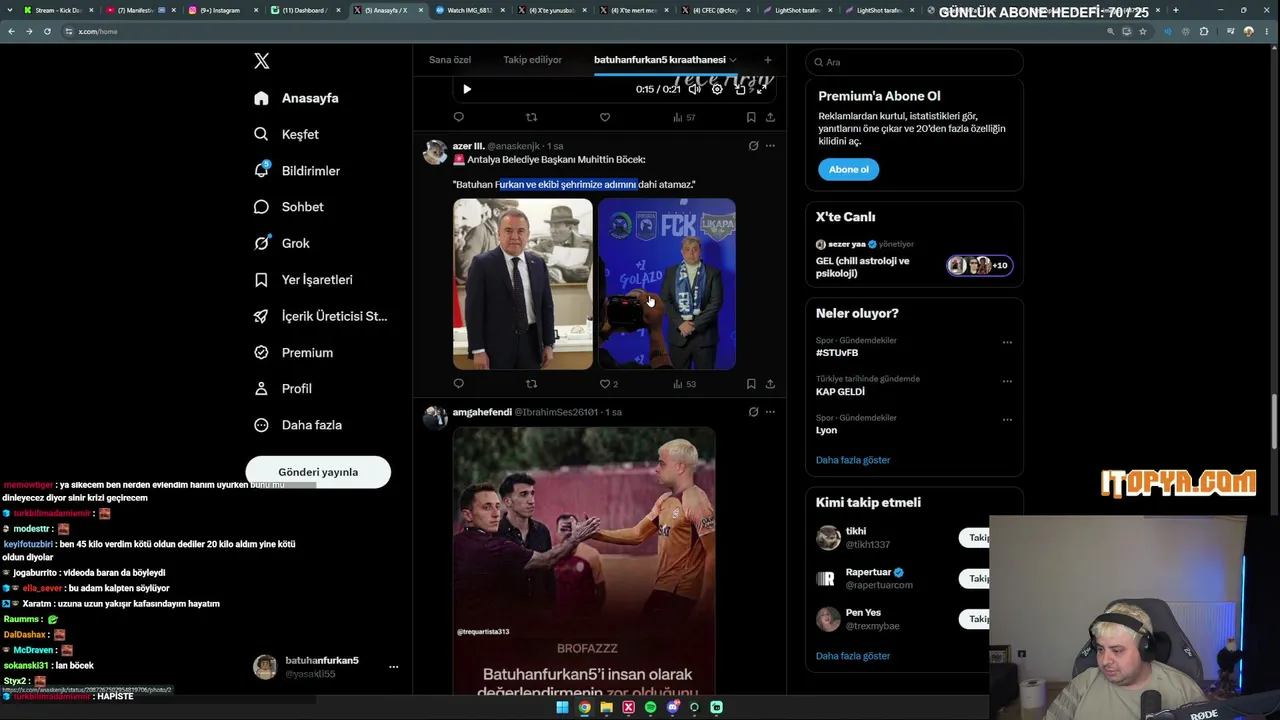Open the photo of man with scarf
The height and width of the screenshot is (720, 1280).
tap(667, 284)
